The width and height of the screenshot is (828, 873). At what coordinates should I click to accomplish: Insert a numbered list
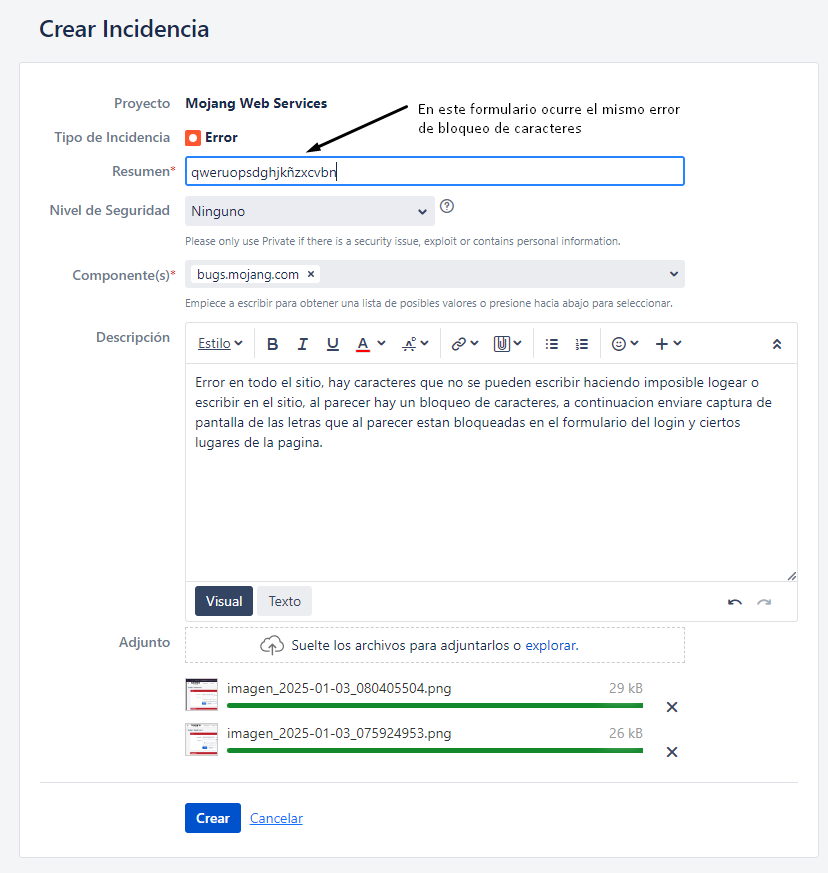(581, 344)
